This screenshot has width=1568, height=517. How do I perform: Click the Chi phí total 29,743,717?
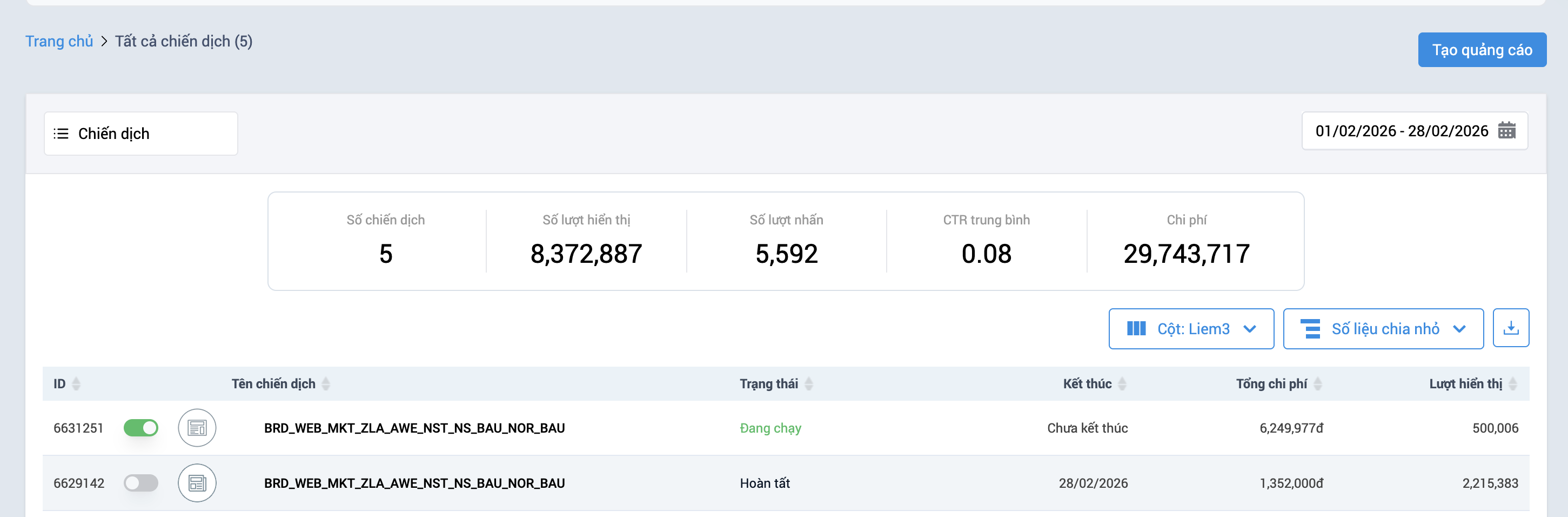click(x=1187, y=254)
